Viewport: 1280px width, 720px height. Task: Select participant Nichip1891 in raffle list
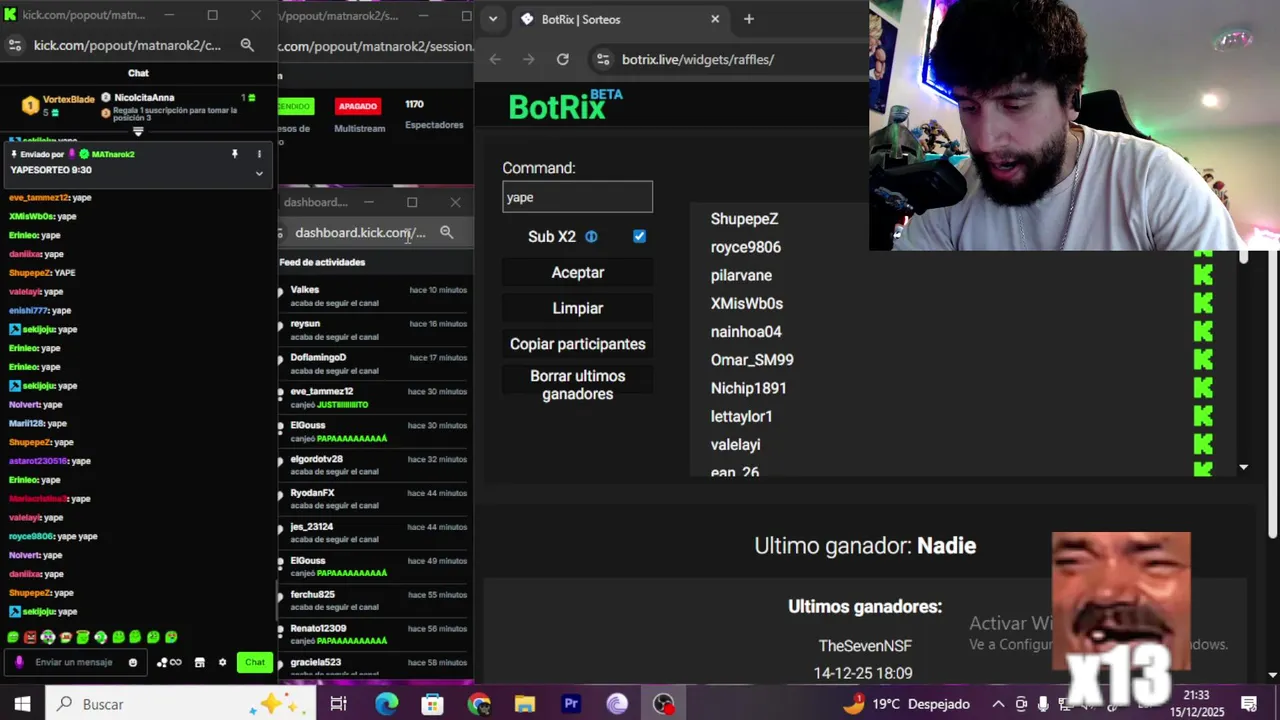[748, 388]
